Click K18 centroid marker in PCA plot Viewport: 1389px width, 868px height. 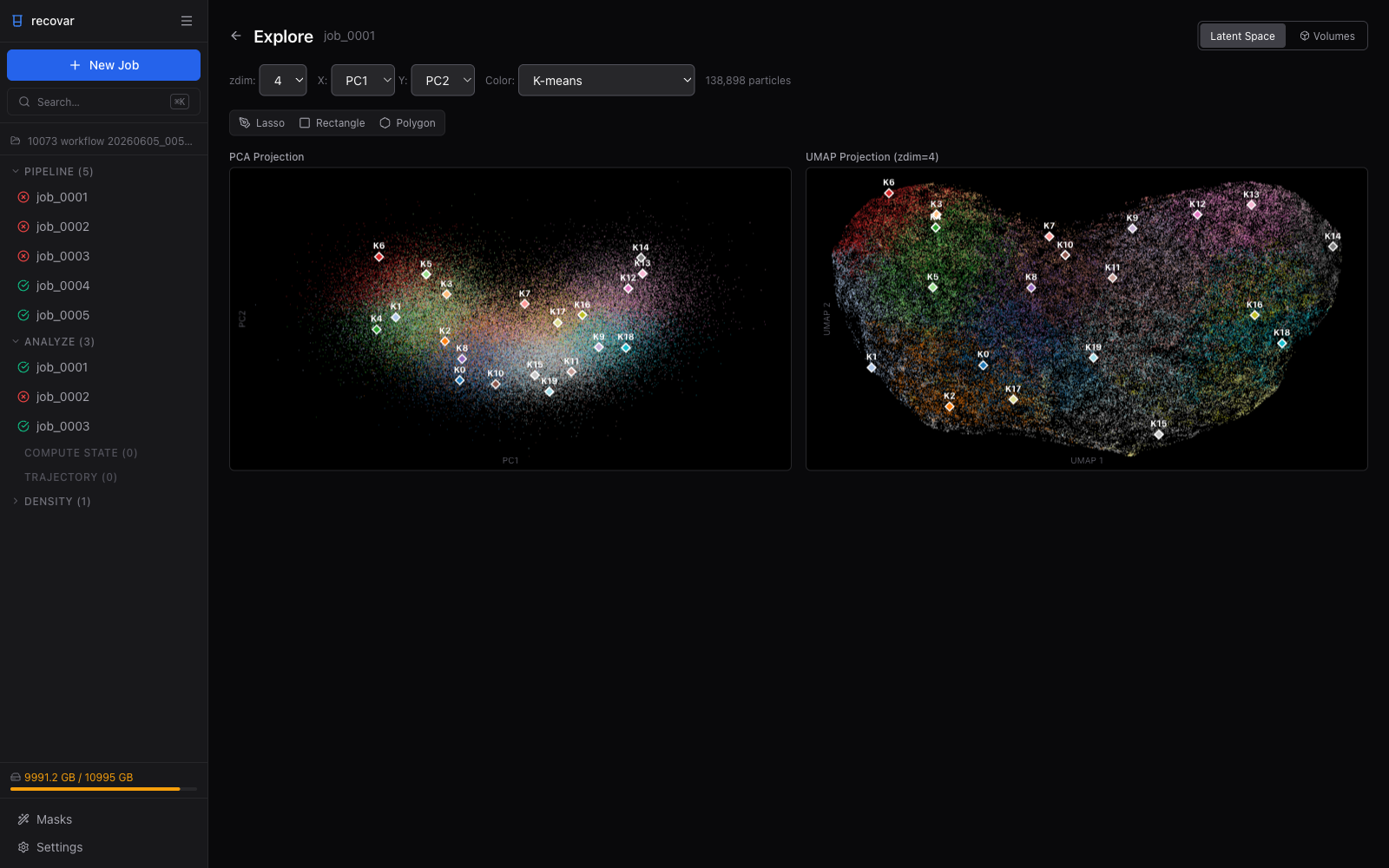[x=626, y=347]
